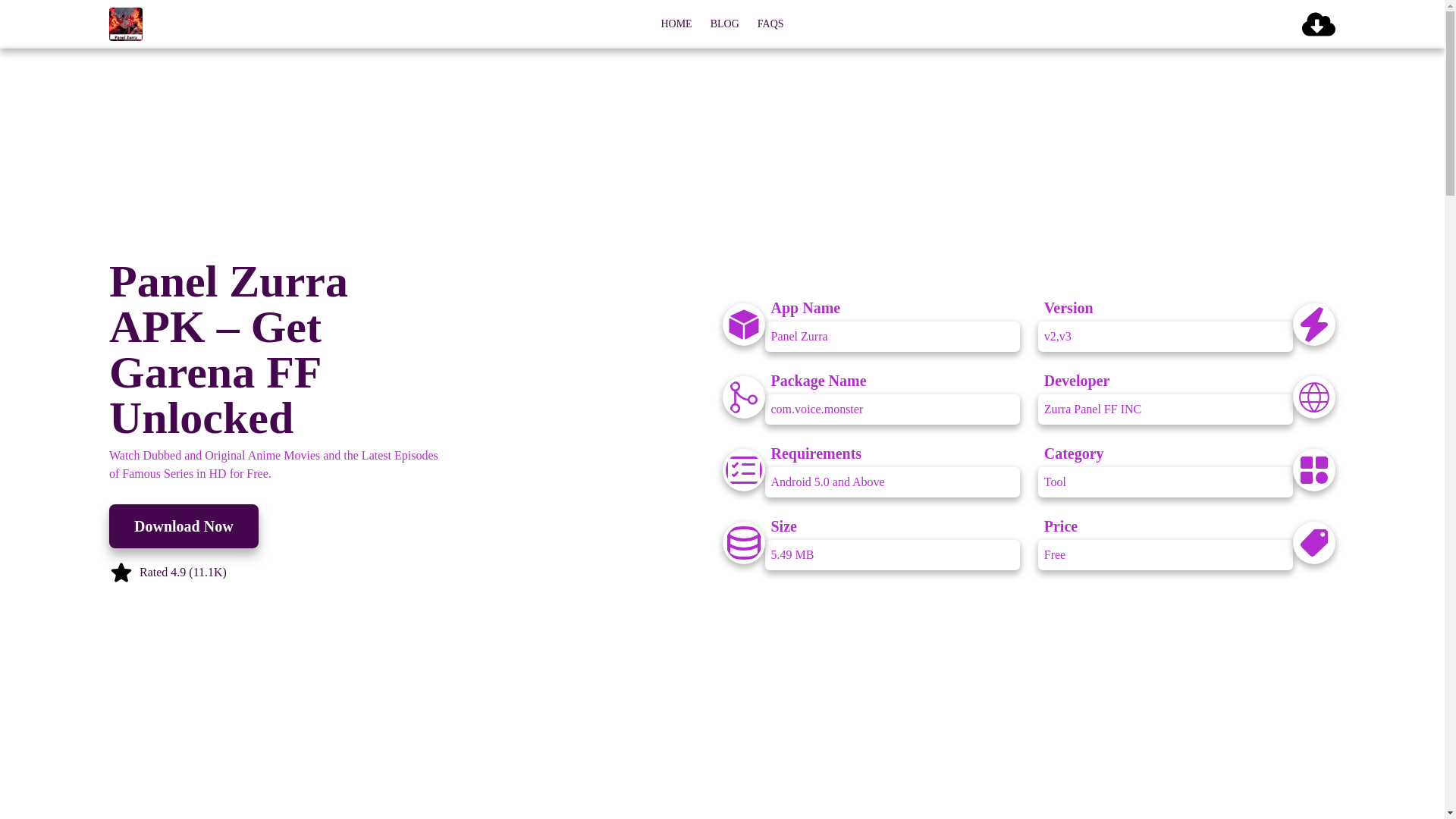The height and width of the screenshot is (819, 1456).
Task: Click the page title Panel Zurra APK heading
Action: pos(229,350)
